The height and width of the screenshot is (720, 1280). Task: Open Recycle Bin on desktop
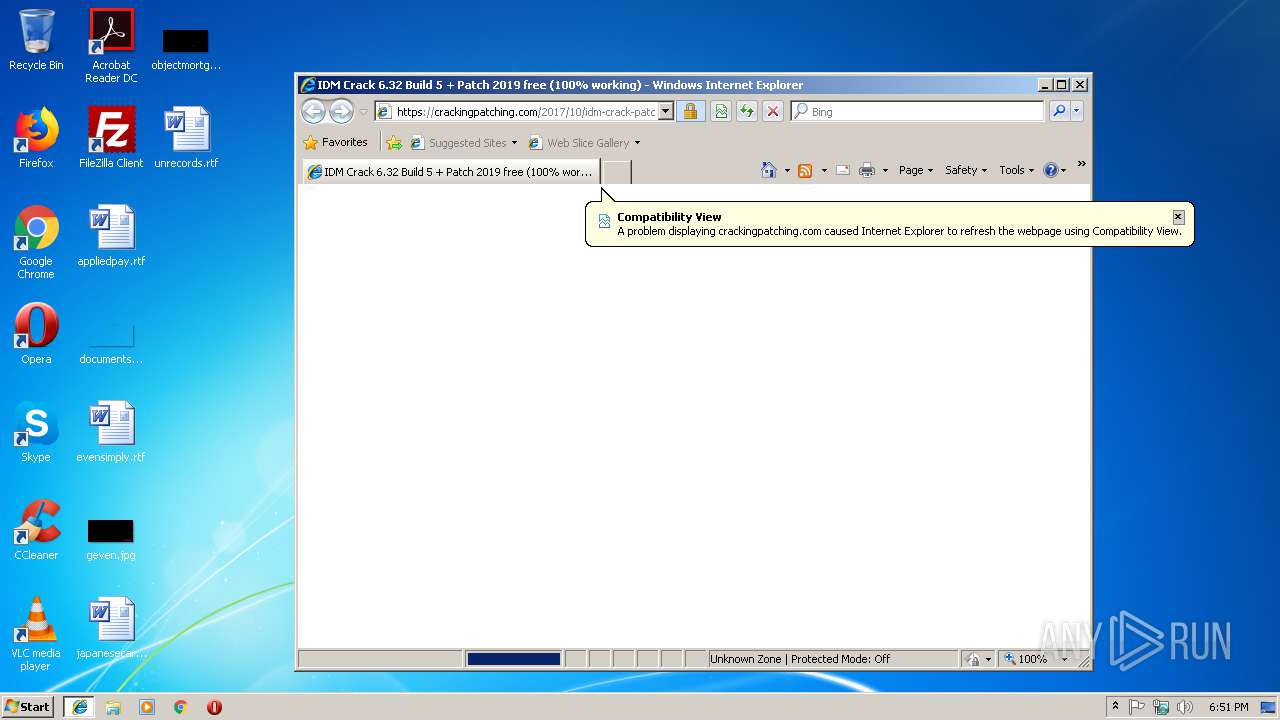(36, 40)
